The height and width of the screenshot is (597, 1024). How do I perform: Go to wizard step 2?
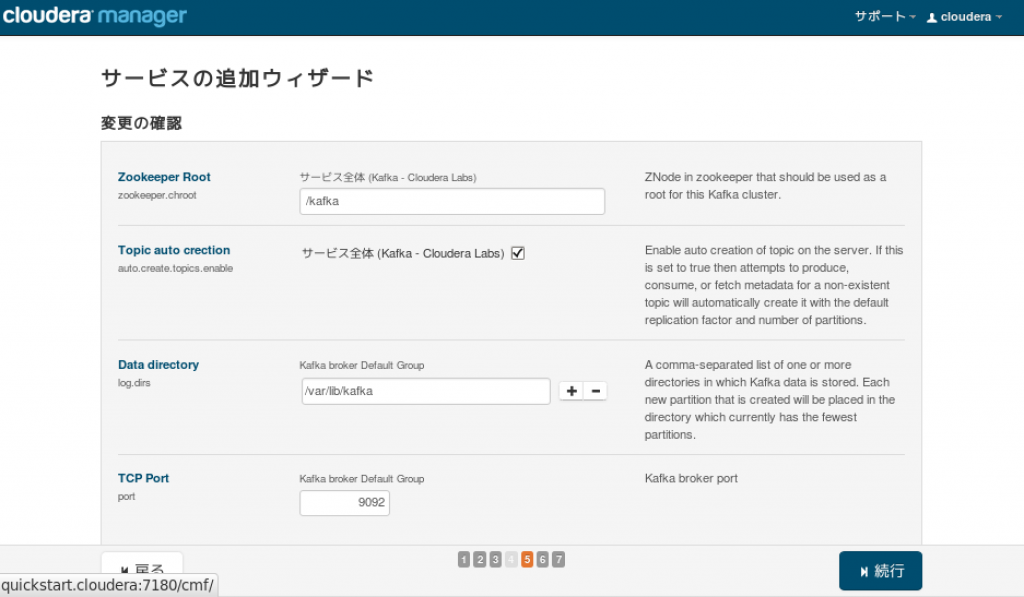click(x=480, y=559)
